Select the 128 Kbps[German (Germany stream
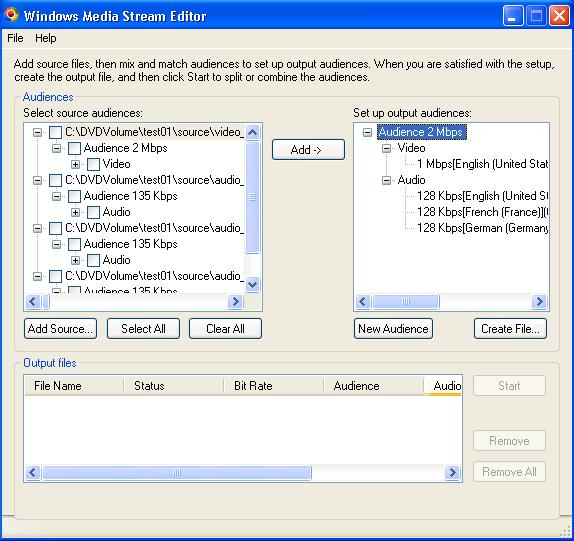Screen dimensions: 574x541 [482, 228]
